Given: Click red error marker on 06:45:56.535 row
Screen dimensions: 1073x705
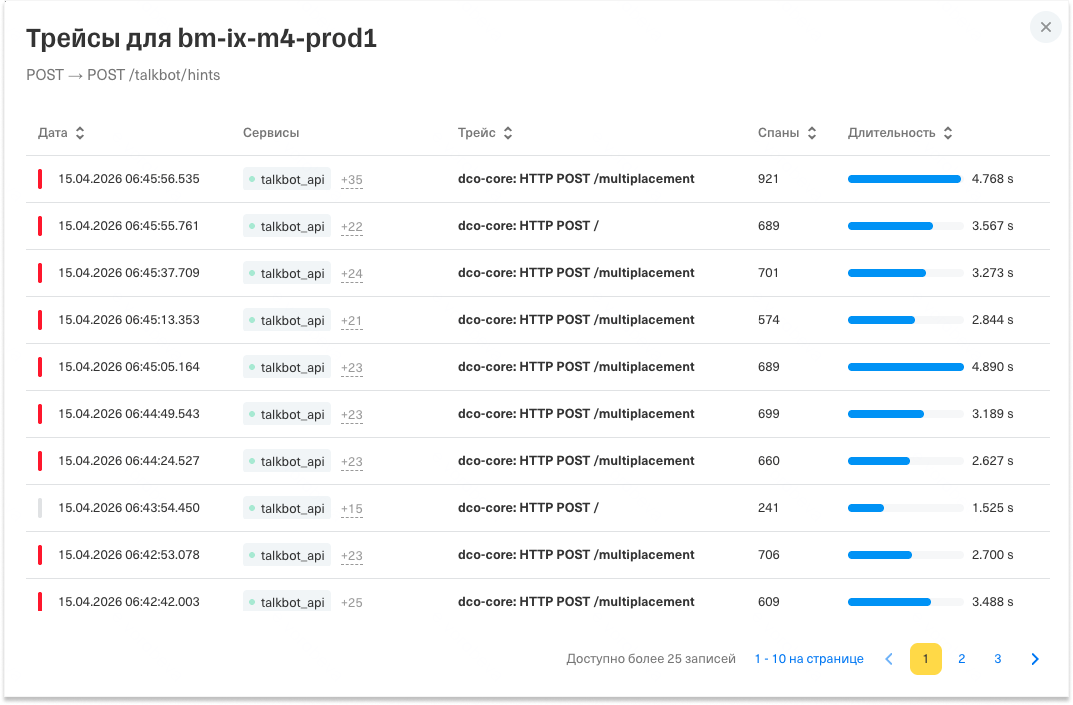Looking at the screenshot, I should click(x=40, y=179).
